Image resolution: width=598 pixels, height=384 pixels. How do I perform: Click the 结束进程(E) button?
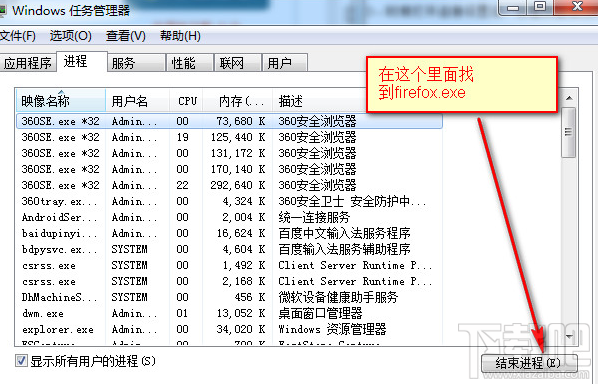tap(529, 363)
